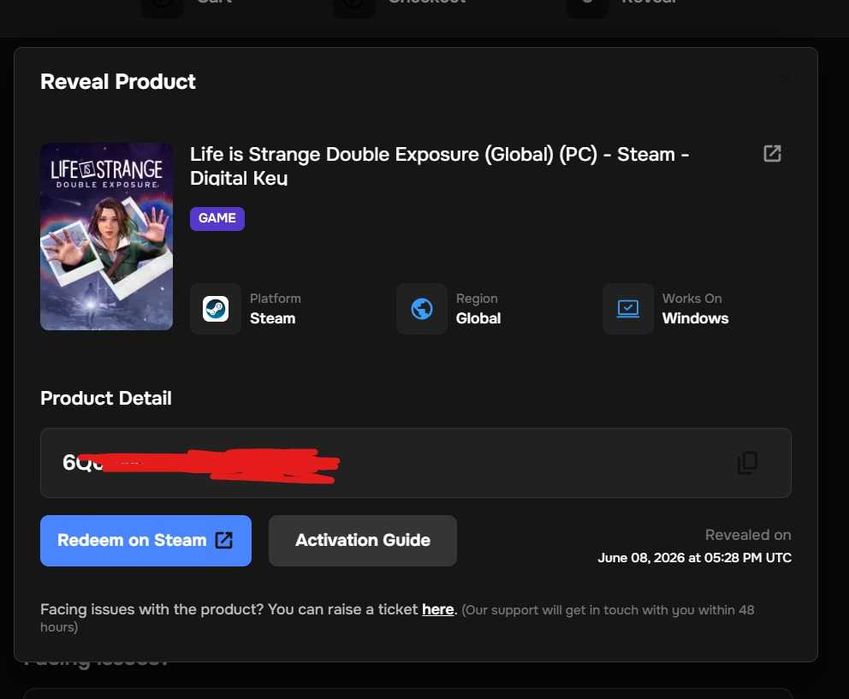The width and height of the screenshot is (849, 699).
Task: Click the Steam platform icon
Action: point(215,309)
